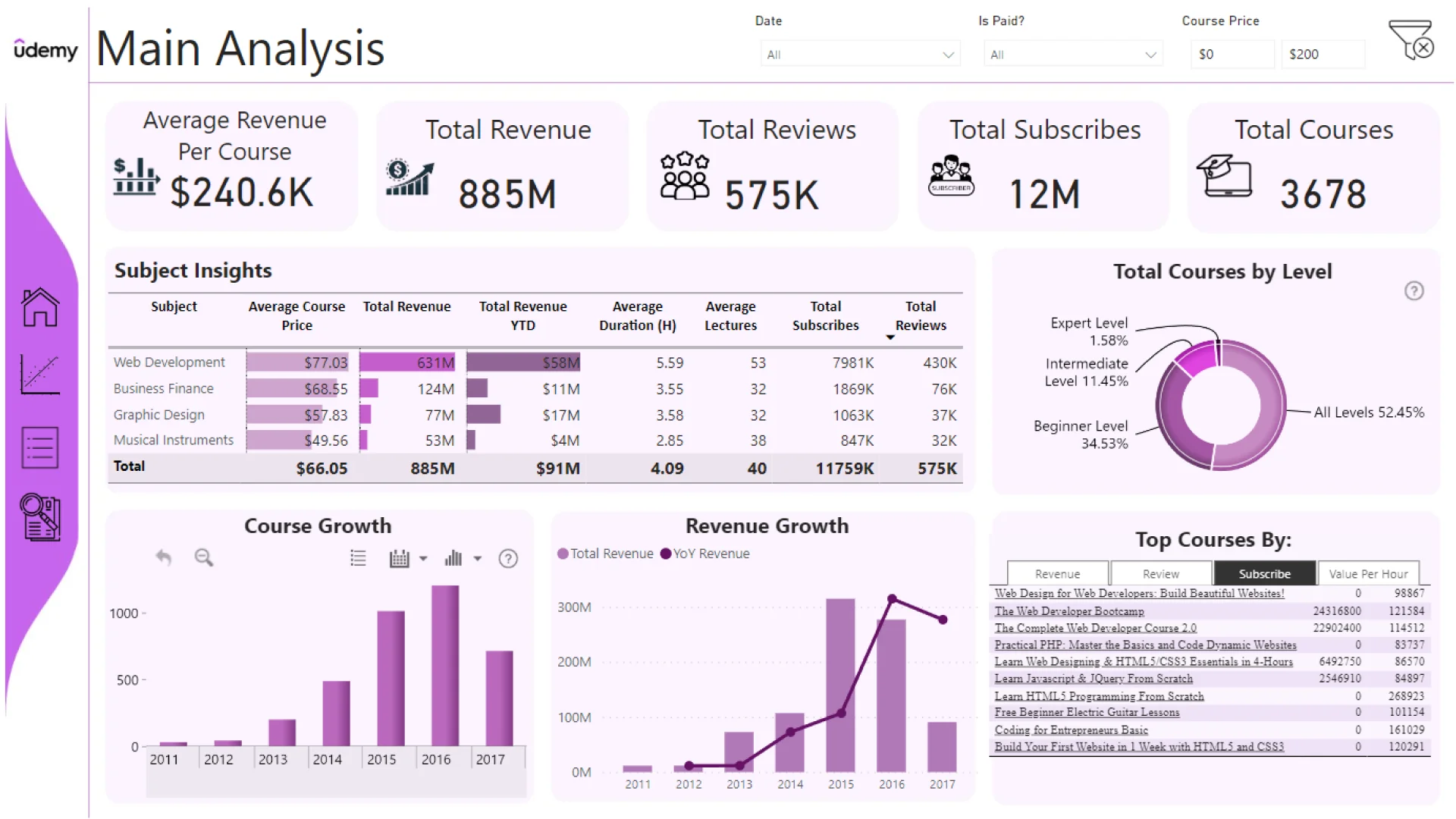
Task: Open Build Your First Website in 1 Week link
Action: pyautogui.click(x=1139, y=747)
